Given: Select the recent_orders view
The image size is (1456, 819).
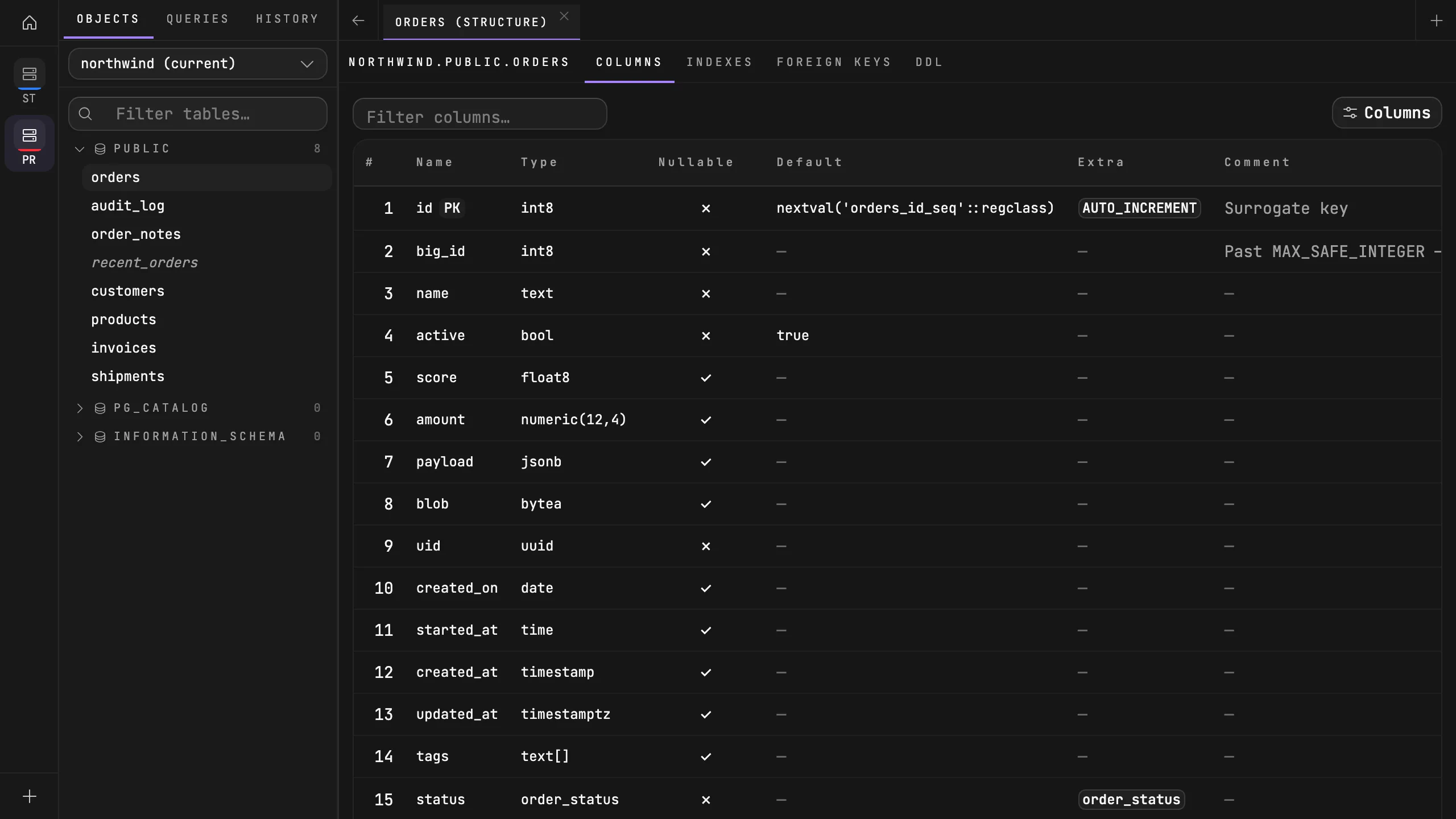Looking at the screenshot, I should click(206, 263).
